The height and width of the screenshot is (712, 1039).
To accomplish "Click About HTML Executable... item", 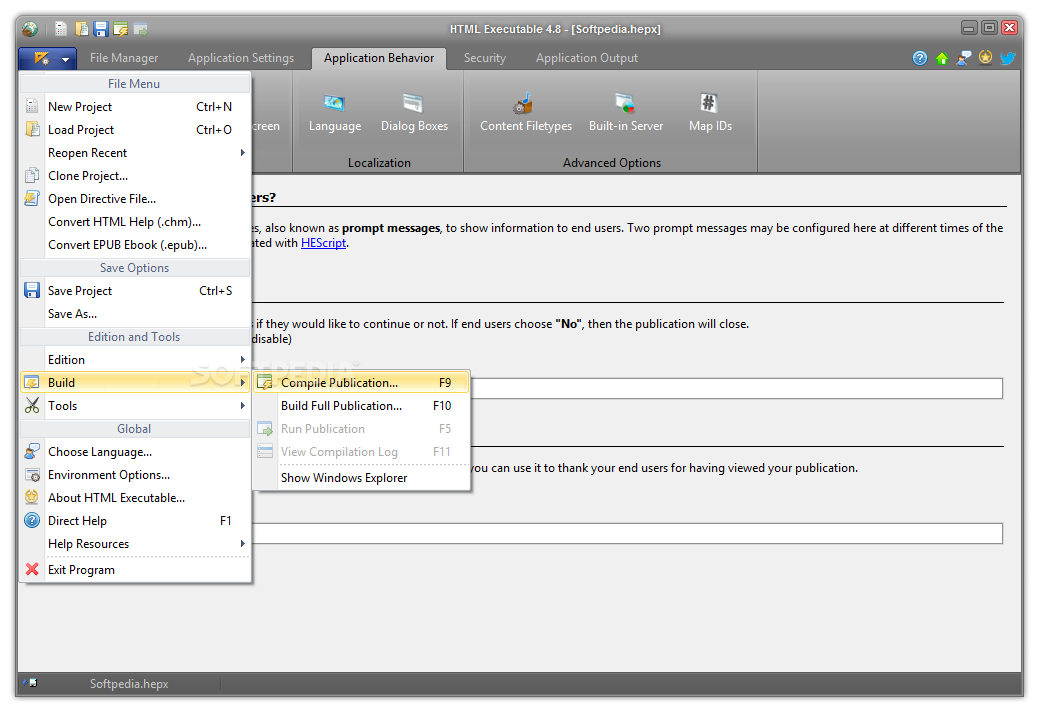I will tap(135, 497).
